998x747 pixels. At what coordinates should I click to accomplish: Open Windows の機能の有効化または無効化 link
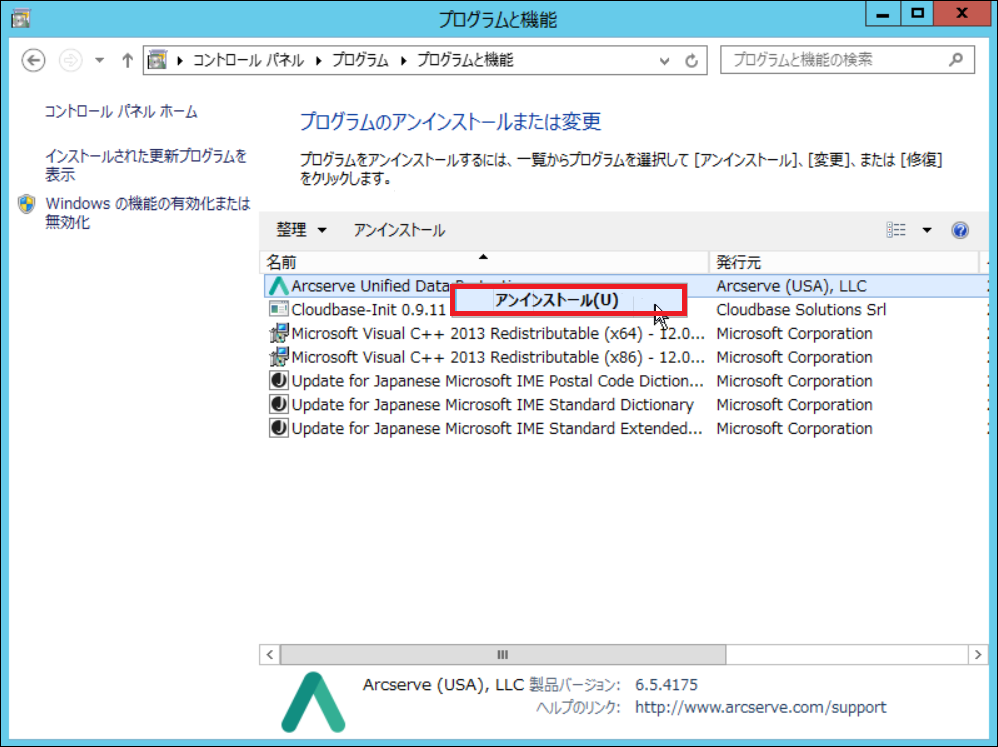(x=148, y=213)
